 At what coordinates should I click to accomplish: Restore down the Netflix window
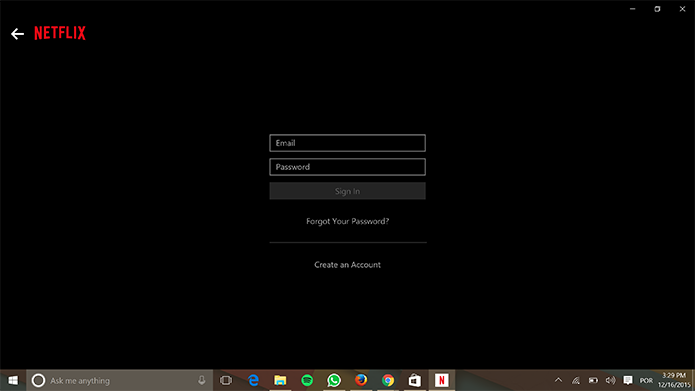657,9
